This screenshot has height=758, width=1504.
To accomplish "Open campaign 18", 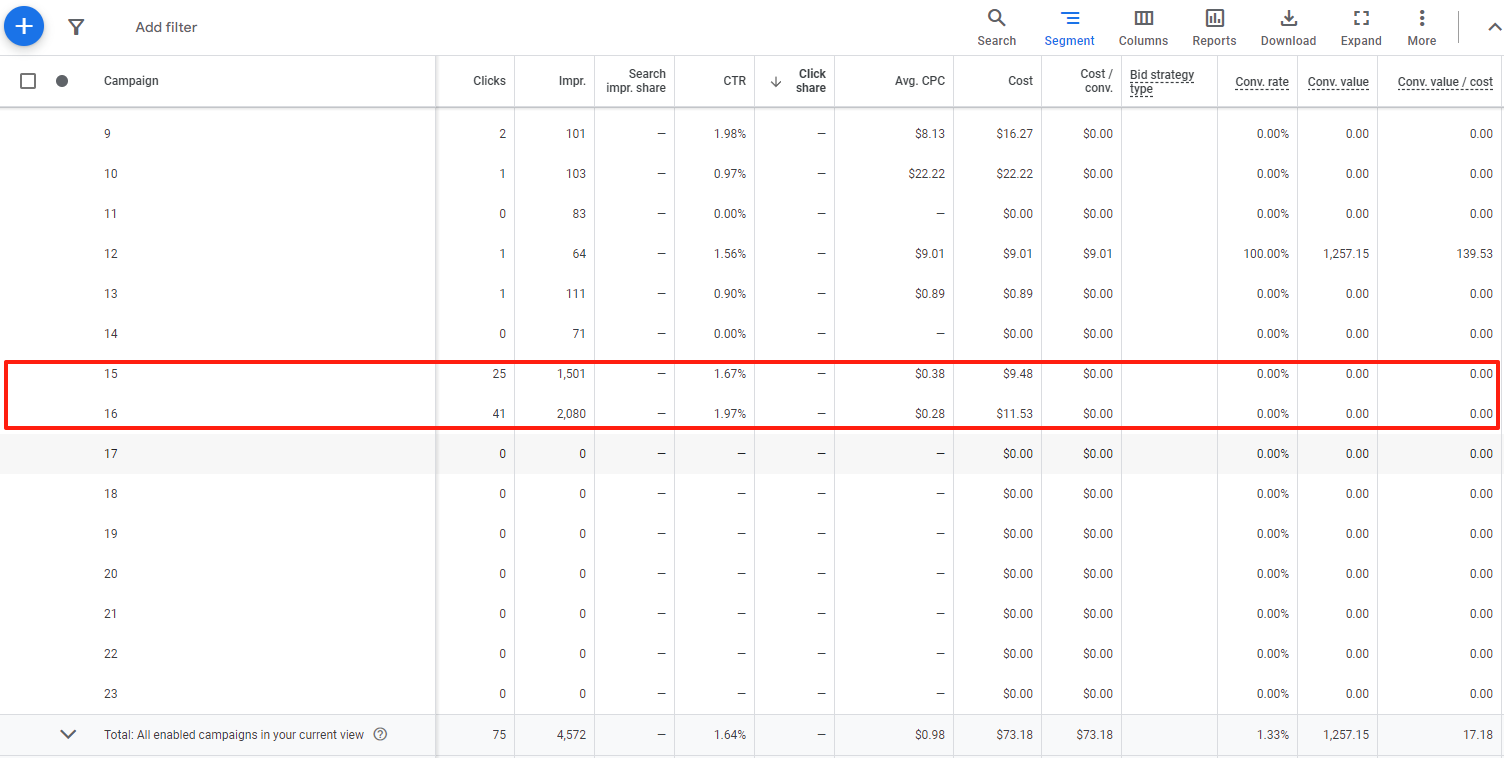I will (x=110, y=494).
